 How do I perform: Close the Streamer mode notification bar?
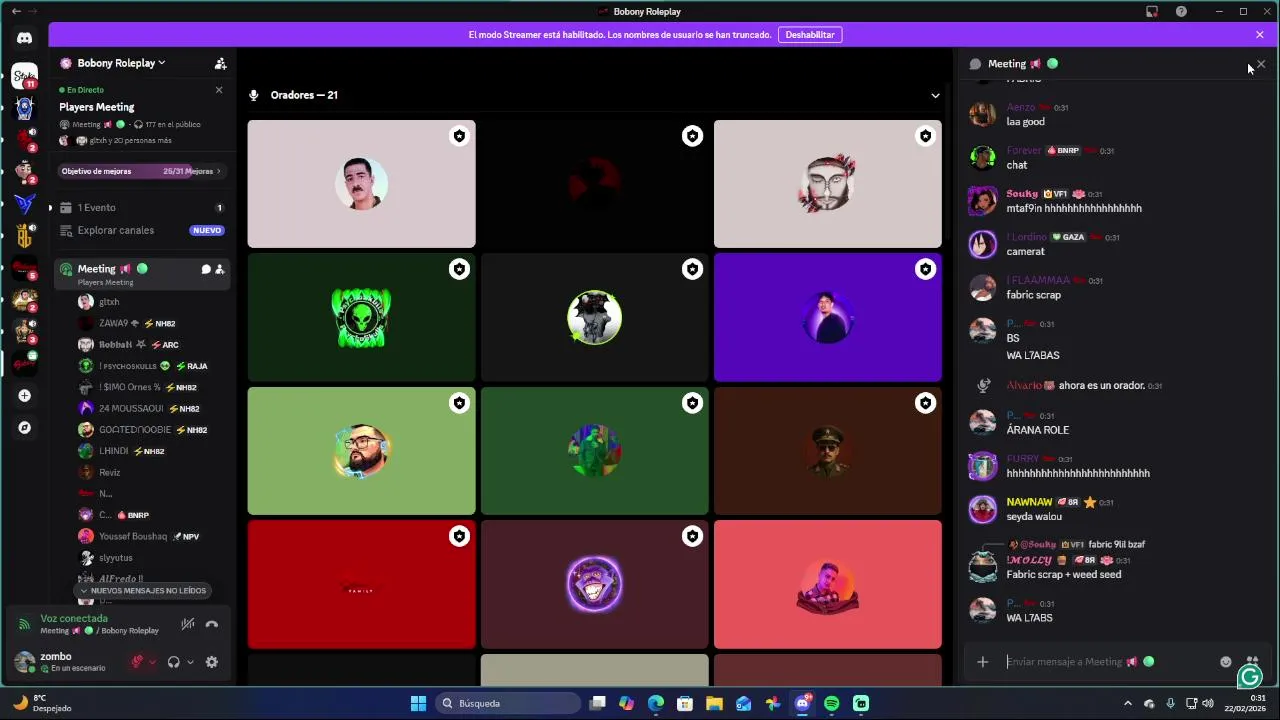[1260, 35]
